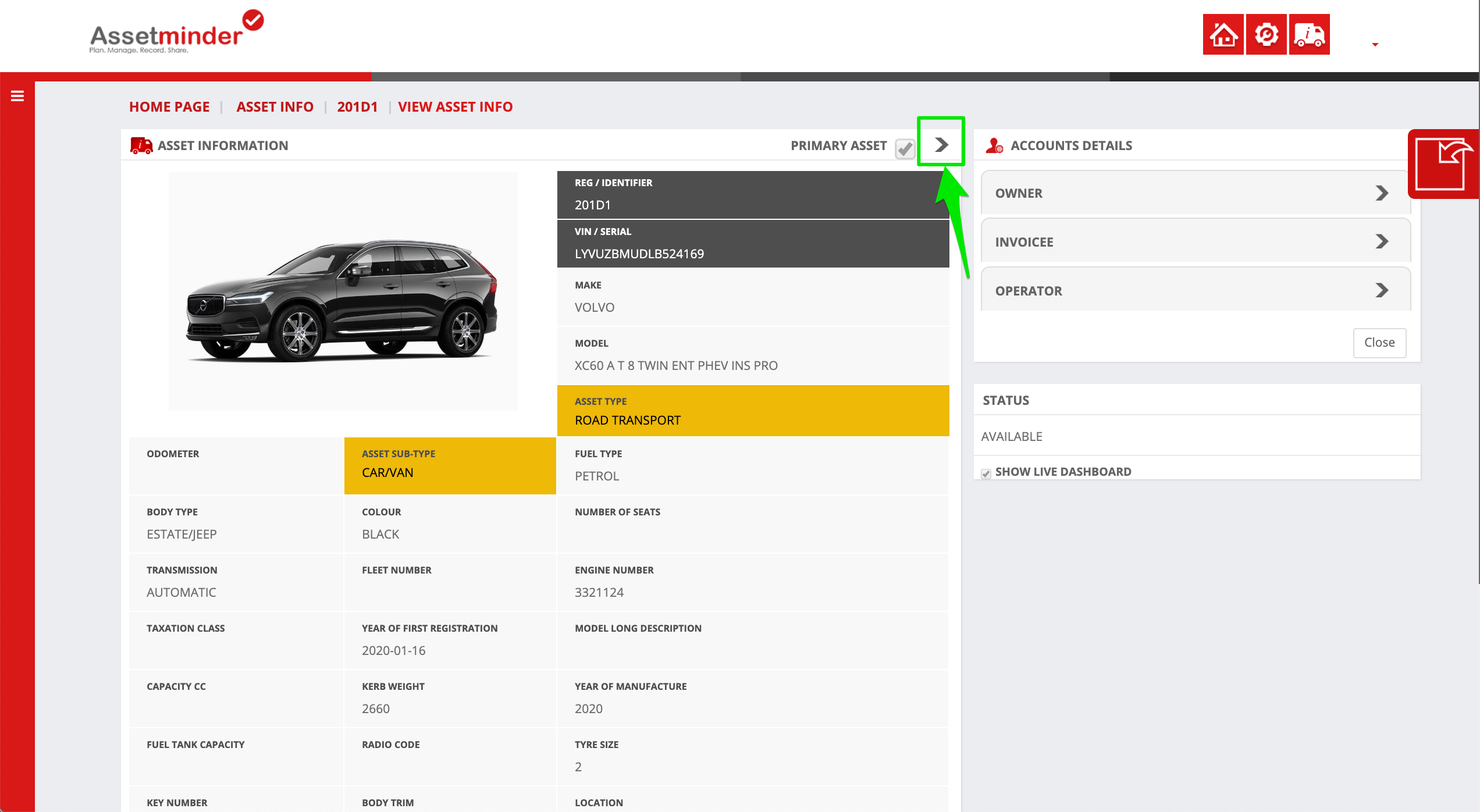Click the MODEL LONG DESCRIPTION field

point(753,640)
